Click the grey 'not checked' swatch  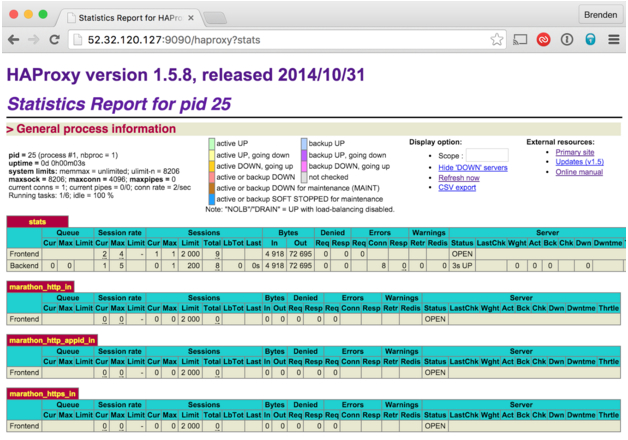point(304,177)
